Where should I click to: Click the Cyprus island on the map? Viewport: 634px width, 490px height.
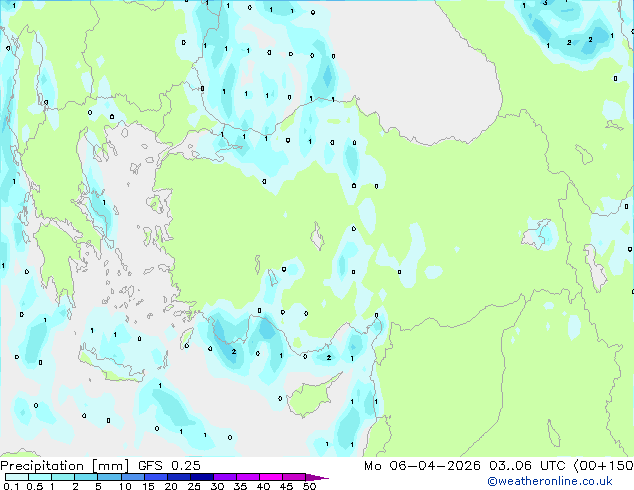(x=309, y=396)
